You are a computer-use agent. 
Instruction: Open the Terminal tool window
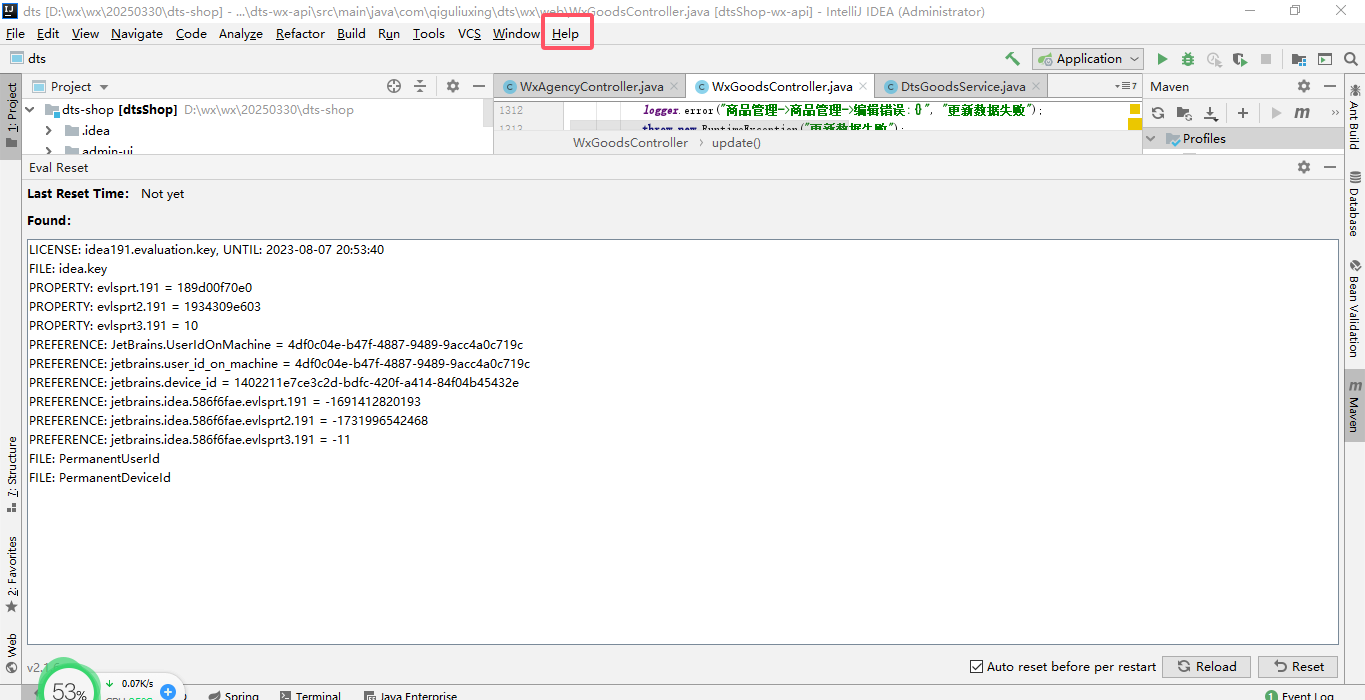pyautogui.click(x=311, y=695)
